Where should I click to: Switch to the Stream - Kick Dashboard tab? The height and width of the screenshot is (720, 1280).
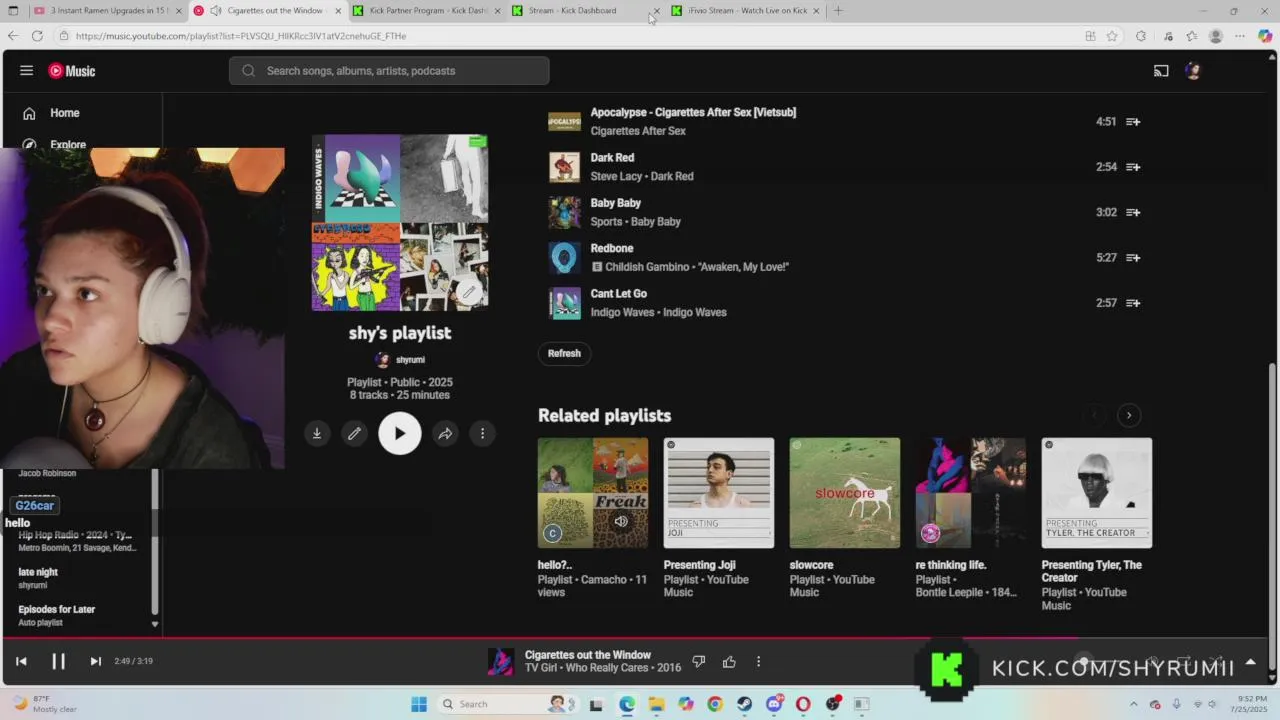click(585, 11)
